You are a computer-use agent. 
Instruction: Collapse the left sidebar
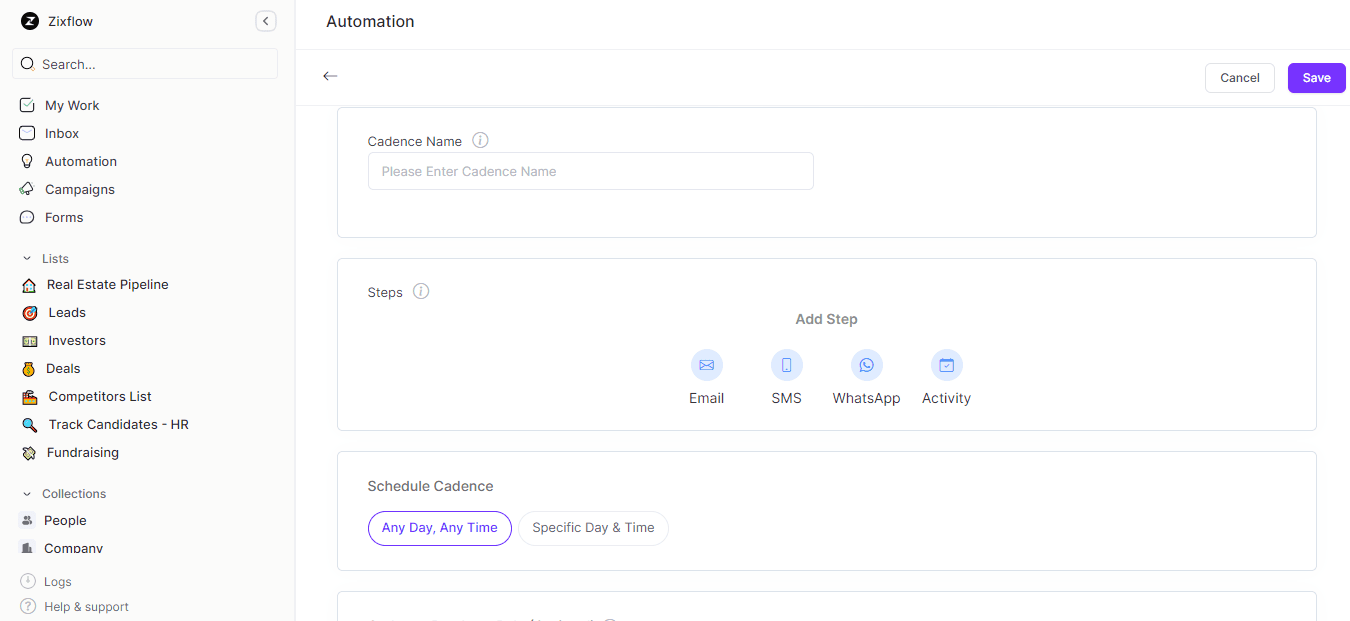pyautogui.click(x=265, y=20)
